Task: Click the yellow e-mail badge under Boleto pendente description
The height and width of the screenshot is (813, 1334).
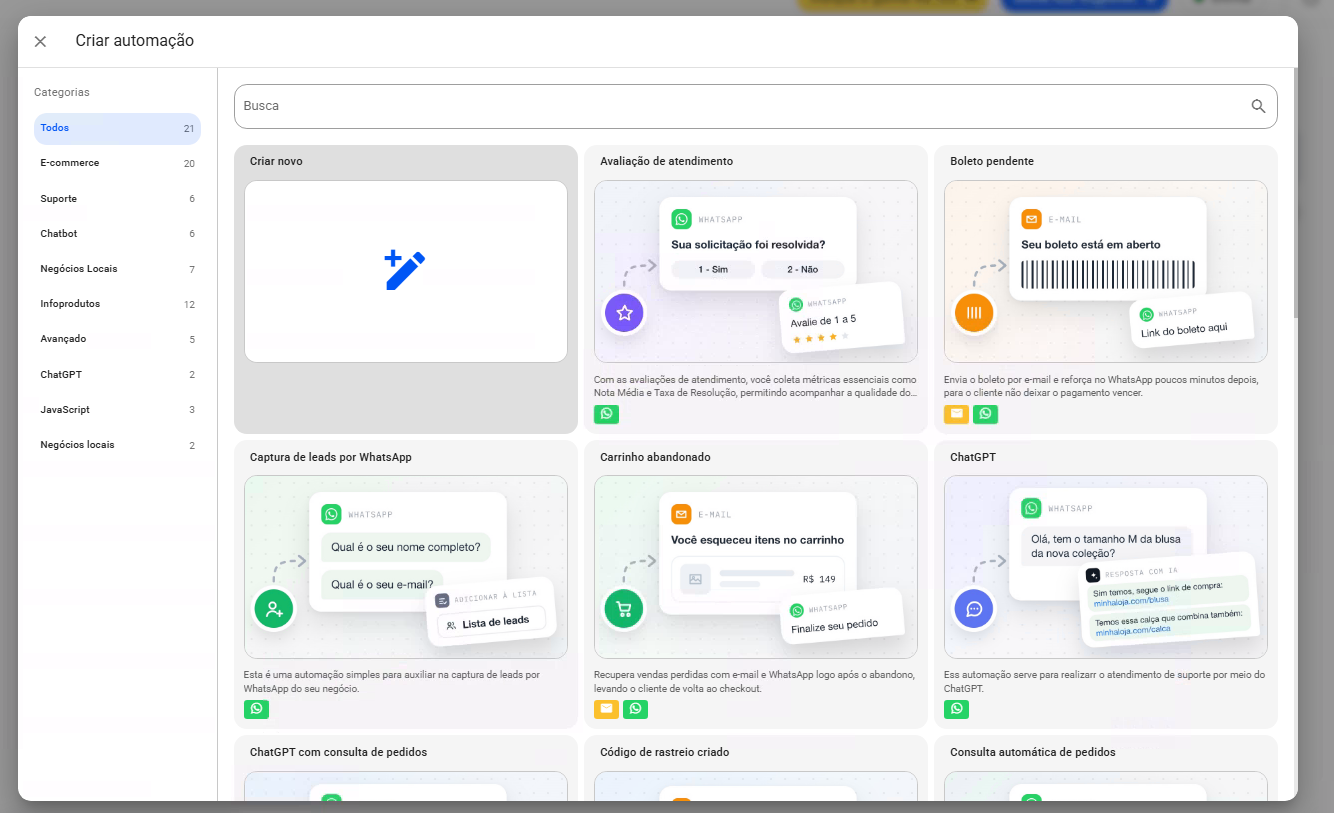Action: pos(956,414)
